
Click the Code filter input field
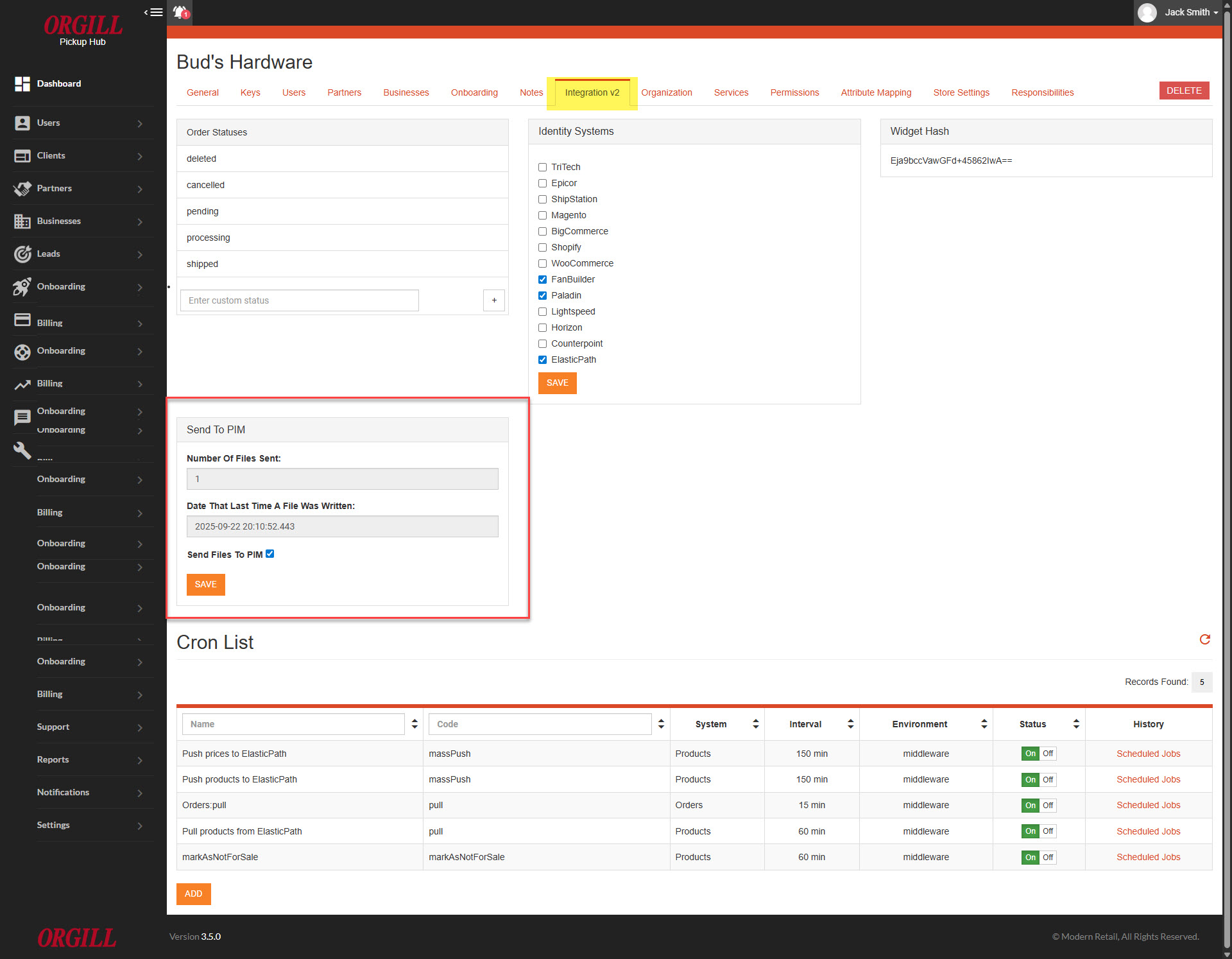(x=540, y=724)
